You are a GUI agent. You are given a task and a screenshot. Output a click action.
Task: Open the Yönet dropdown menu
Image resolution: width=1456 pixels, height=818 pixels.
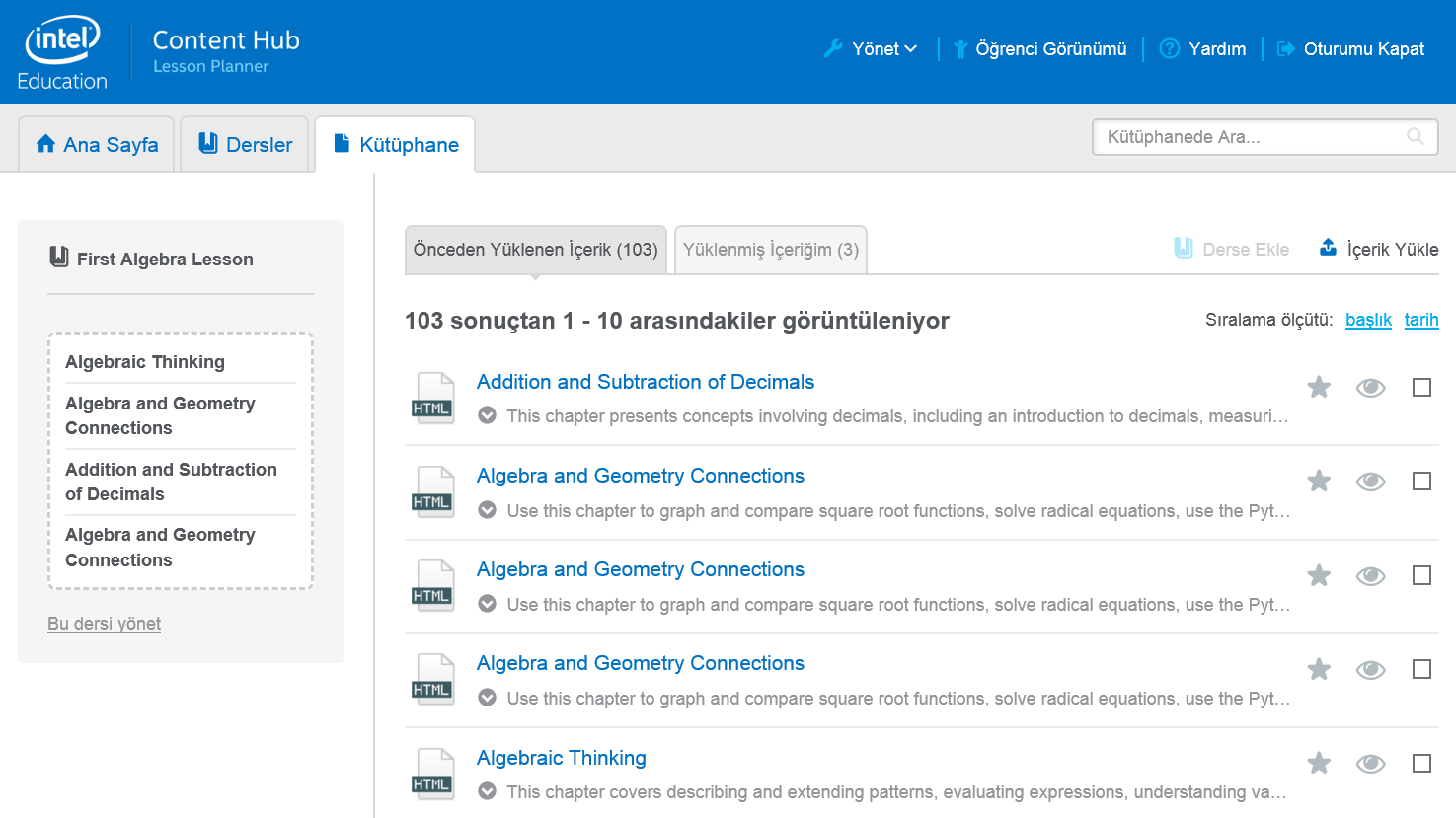(884, 49)
